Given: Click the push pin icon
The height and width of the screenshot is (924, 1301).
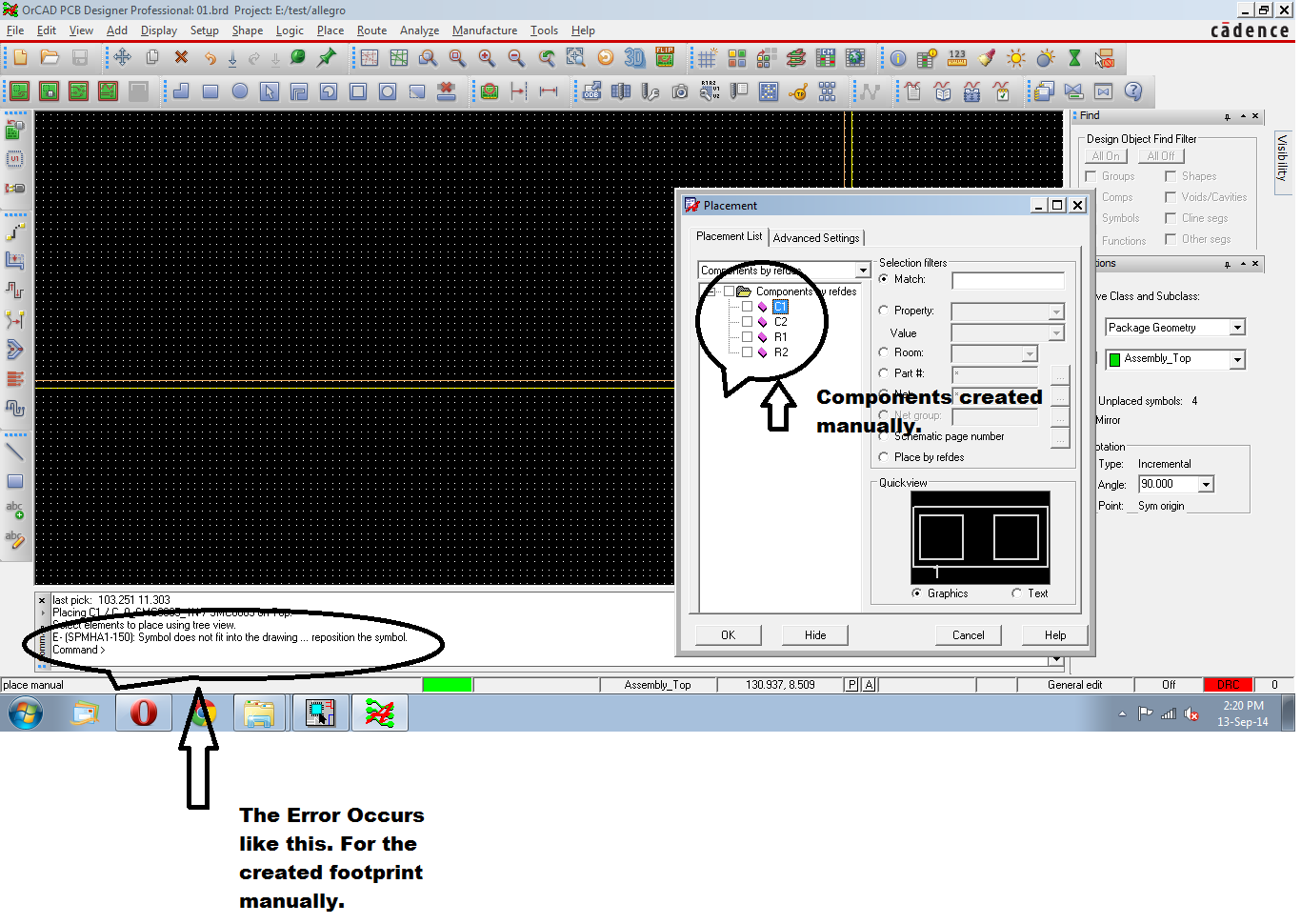Looking at the screenshot, I should tap(327, 58).
